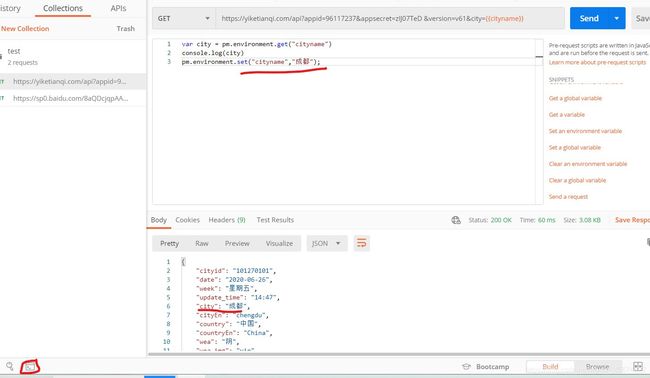650x378 pixels.
Task: Open the Test Results tab
Action: pos(275,220)
